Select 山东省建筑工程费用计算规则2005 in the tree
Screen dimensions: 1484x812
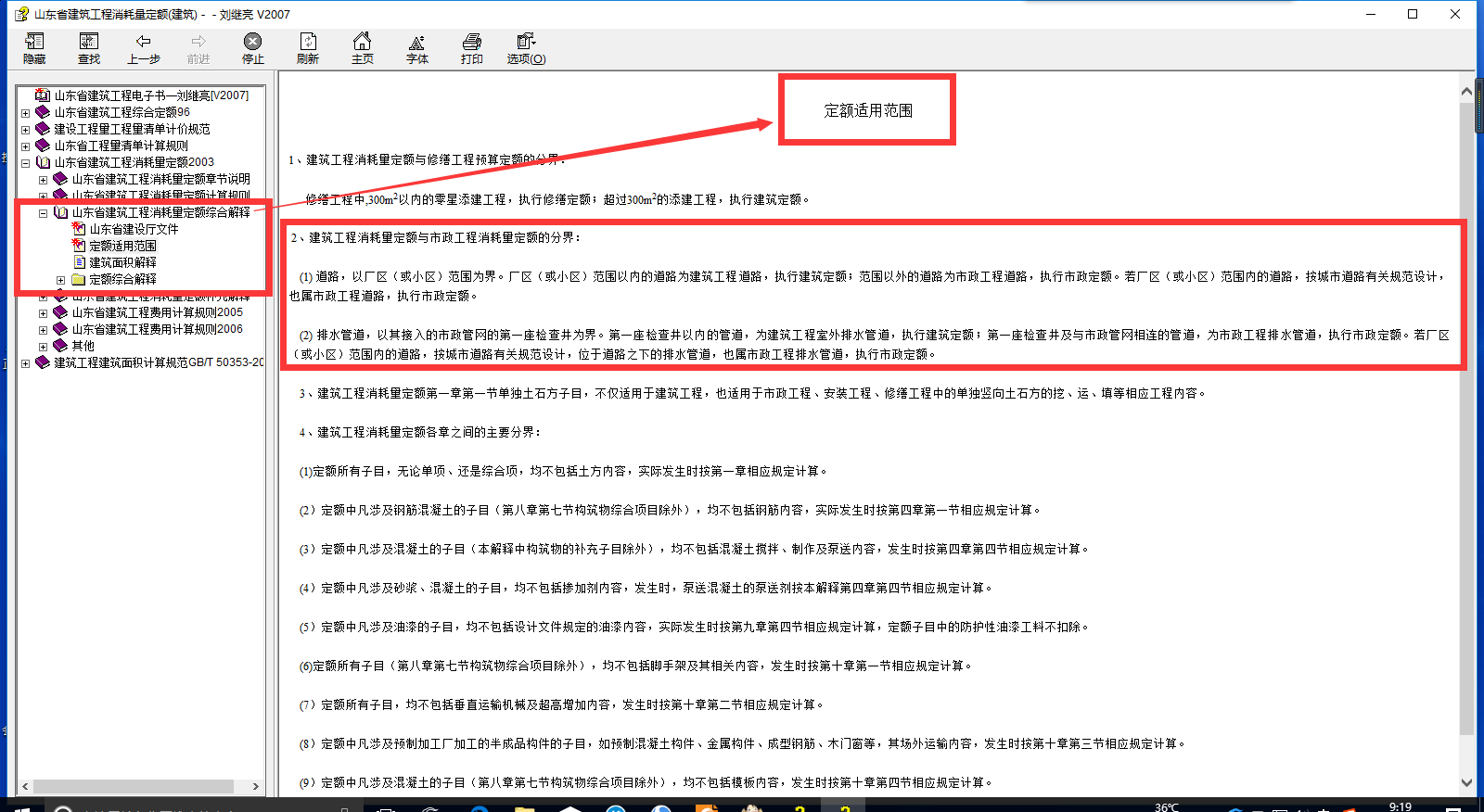point(157,312)
